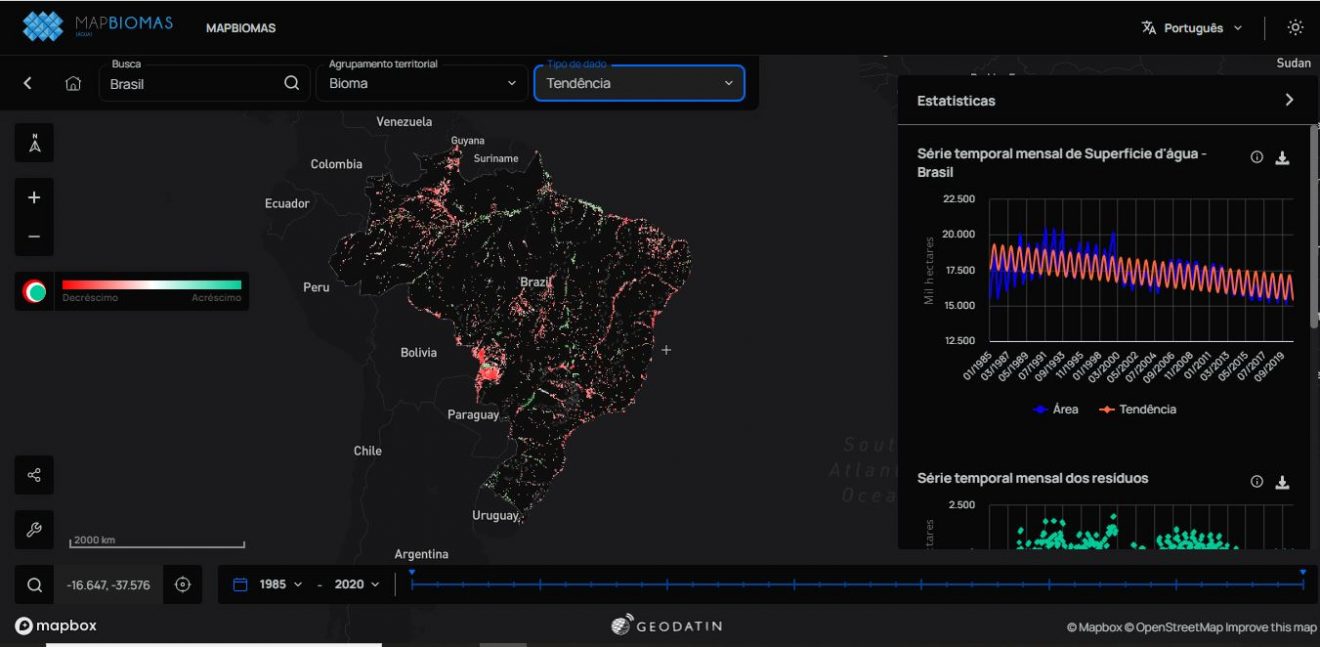Toggle the light/dark theme sun icon

click(x=1295, y=28)
